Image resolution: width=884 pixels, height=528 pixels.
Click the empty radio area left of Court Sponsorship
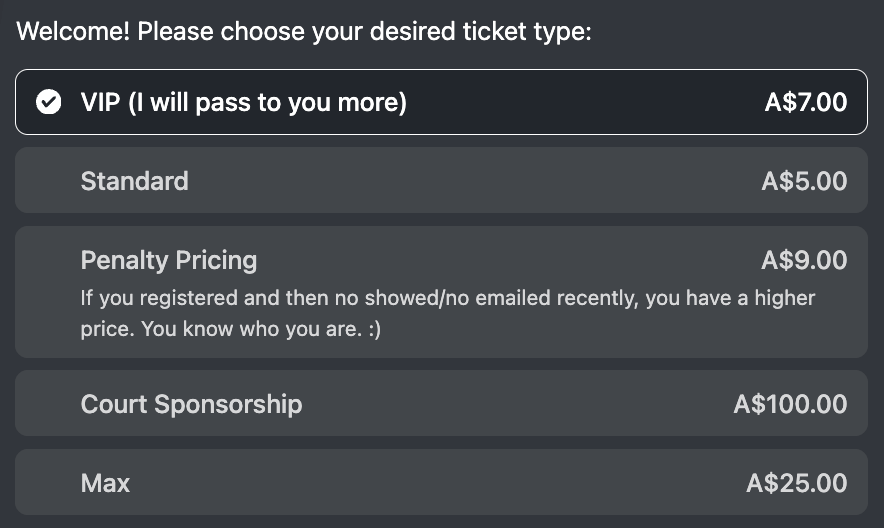point(48,404)
